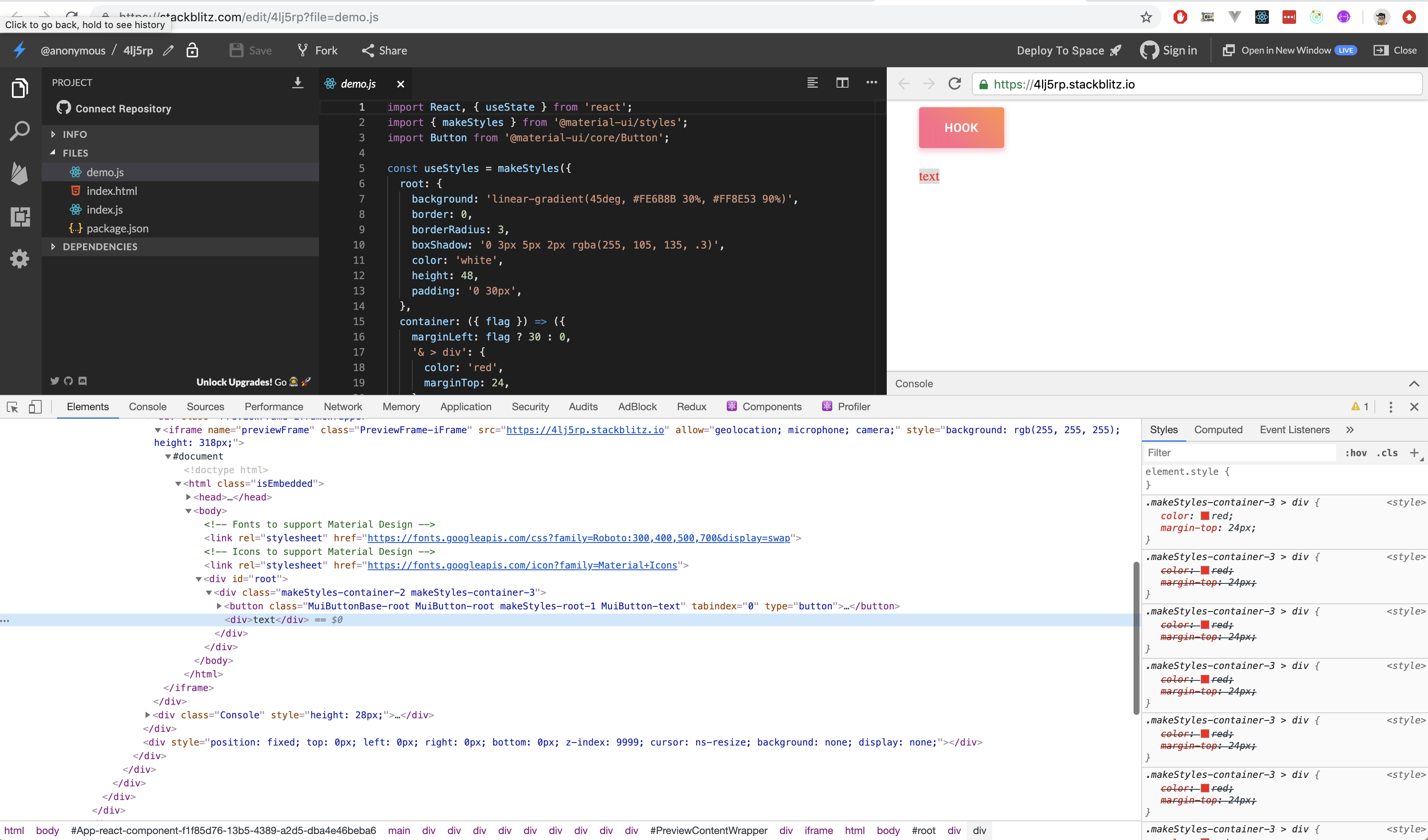This screenshot has width=1428, height=840.
Task: Open settings gear in left sidebar
Action: pos(20,259)
